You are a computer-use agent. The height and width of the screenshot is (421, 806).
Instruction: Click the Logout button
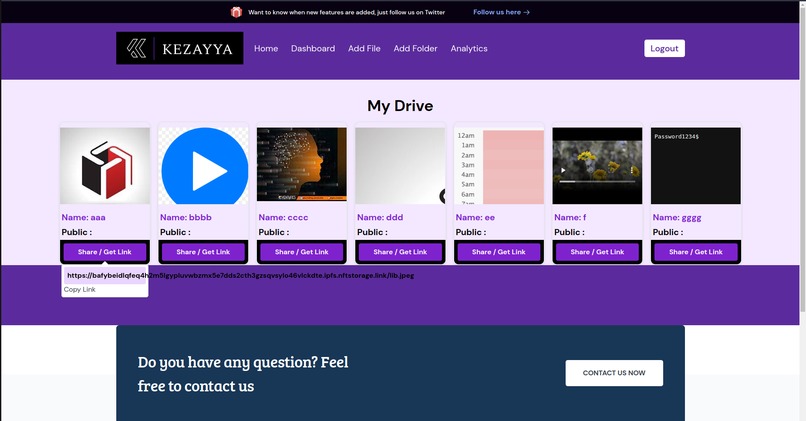(664, 48)
